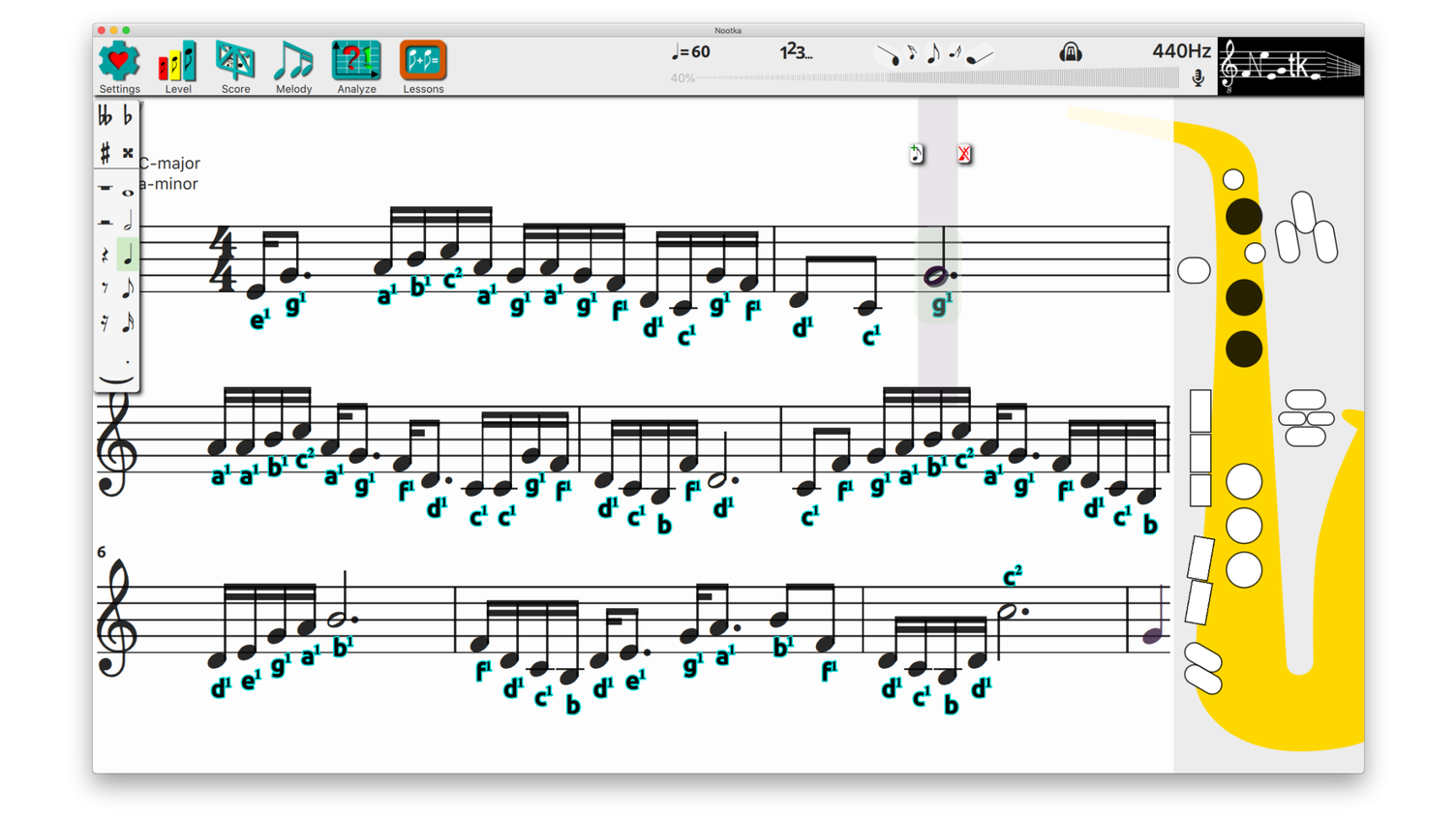Viewport: 1456px width, 819px height.
Task: Deselect the highlighted quarter note duration
Action: (x=128, y=256)
